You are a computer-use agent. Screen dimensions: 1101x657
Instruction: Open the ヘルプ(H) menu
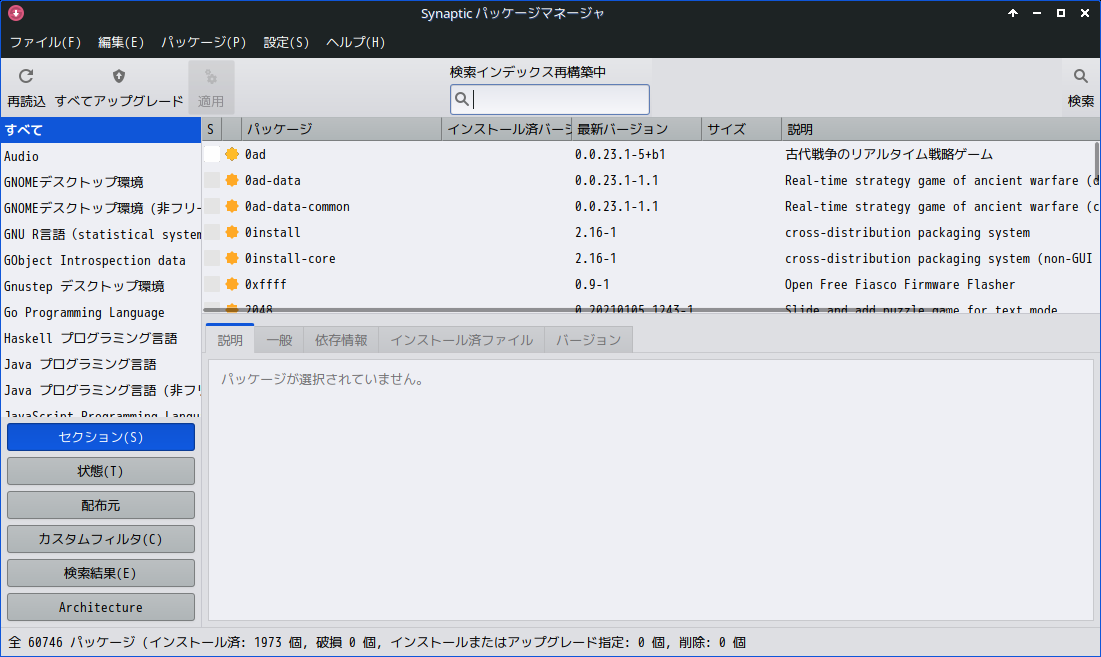355,42
